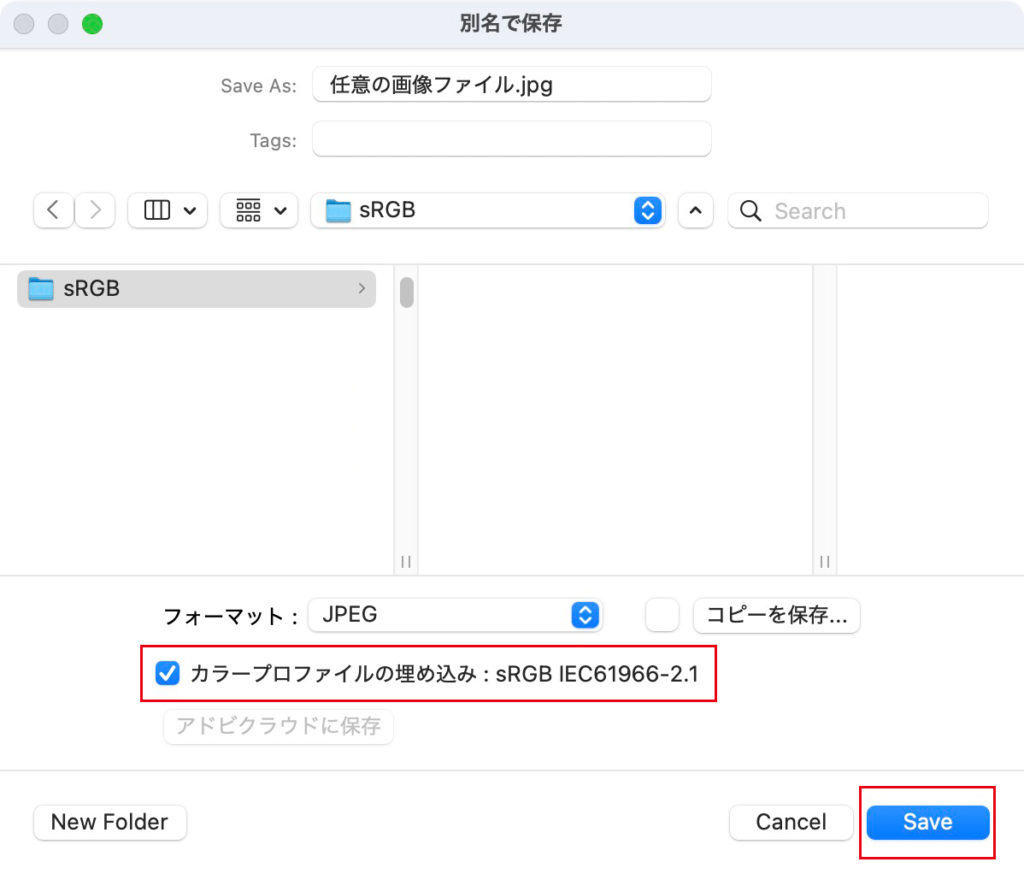This screenshot has width=1024, height=874.
Task: Open the grid grouping options button
Action: [258, 211]
